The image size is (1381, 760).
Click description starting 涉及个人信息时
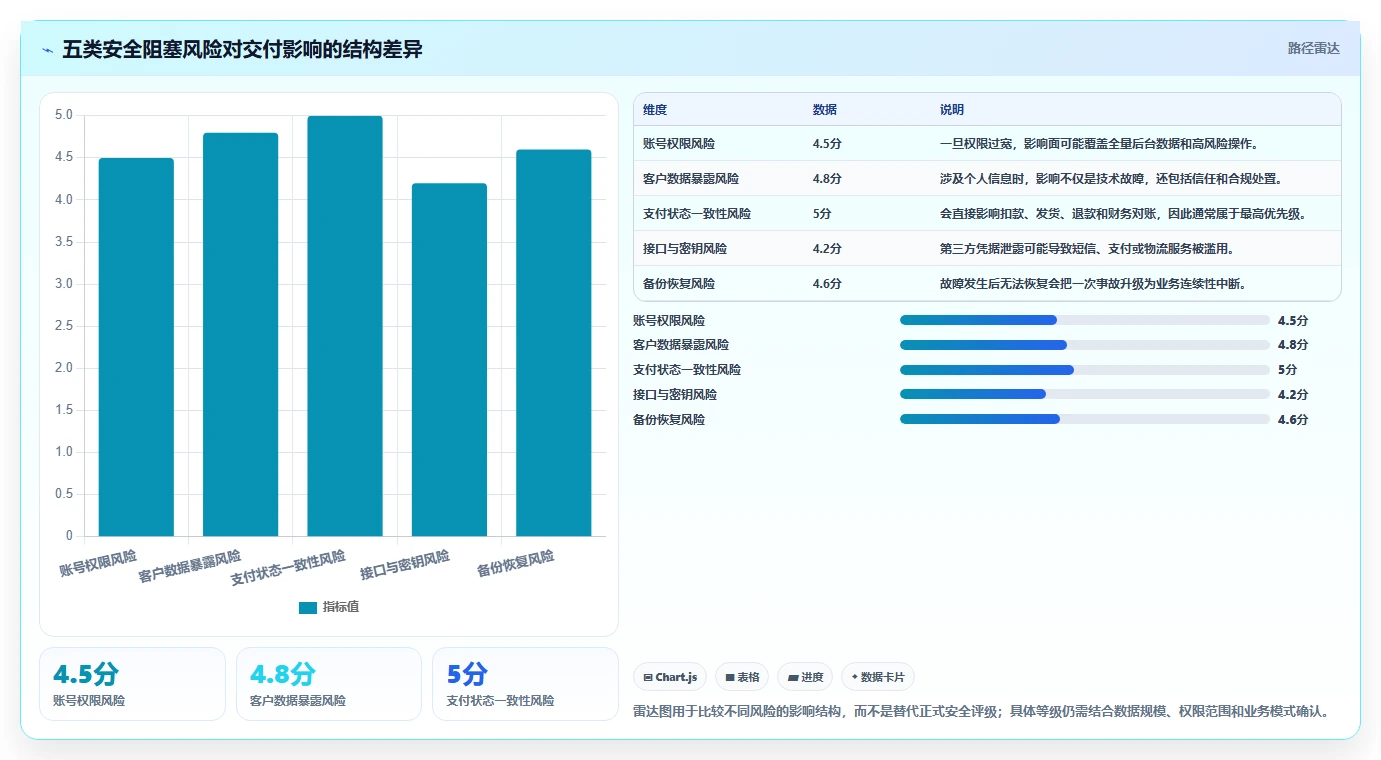[1111, 179]
